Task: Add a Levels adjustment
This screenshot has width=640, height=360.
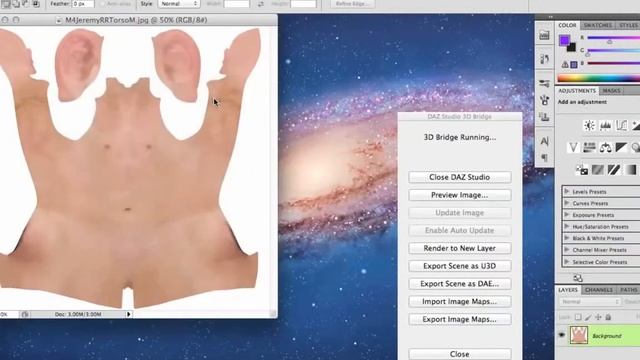Action: tap(605, 125)
